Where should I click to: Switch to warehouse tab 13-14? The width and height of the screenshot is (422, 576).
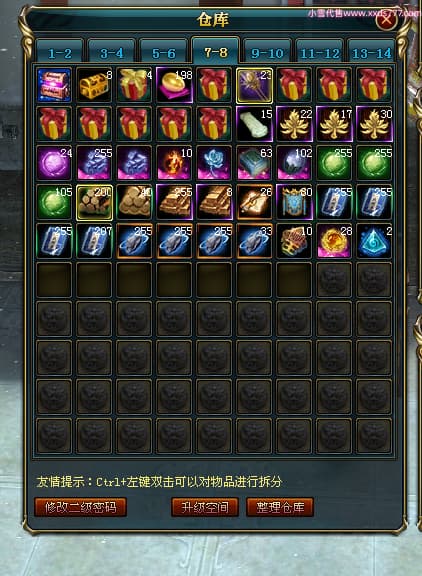[371, 53]
